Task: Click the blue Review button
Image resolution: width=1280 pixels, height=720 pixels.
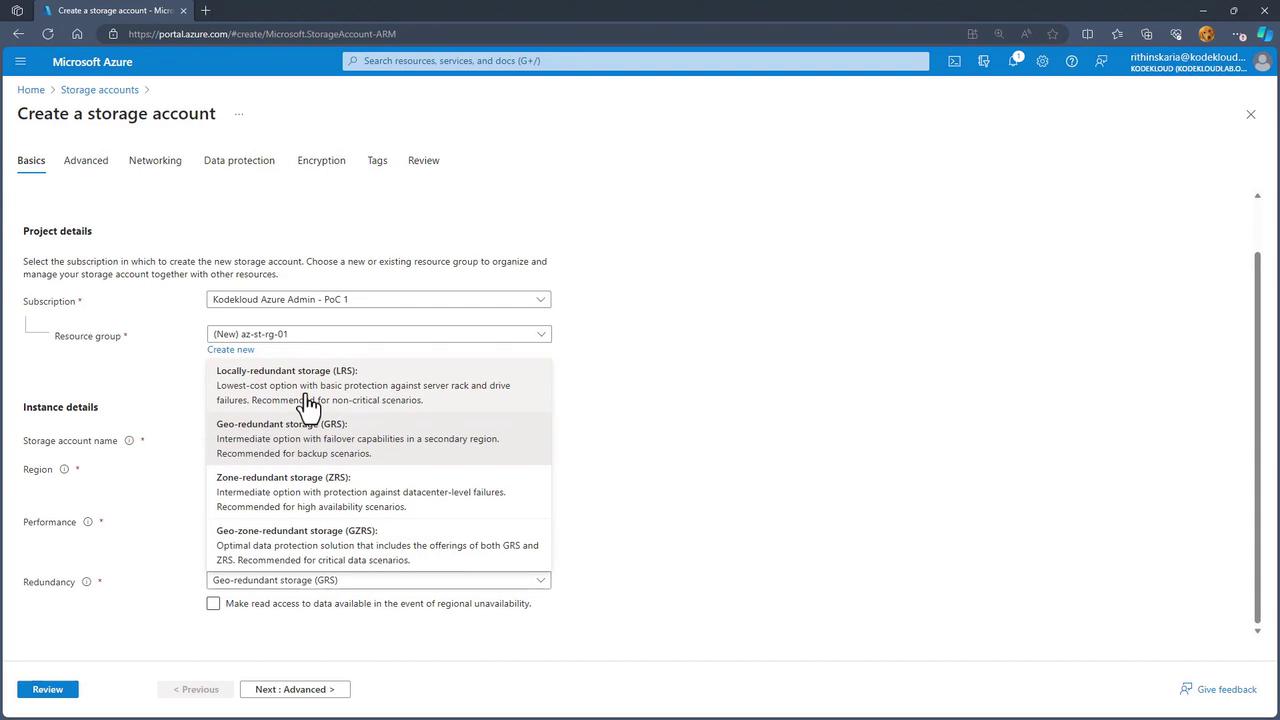Action: pos(47,689)
